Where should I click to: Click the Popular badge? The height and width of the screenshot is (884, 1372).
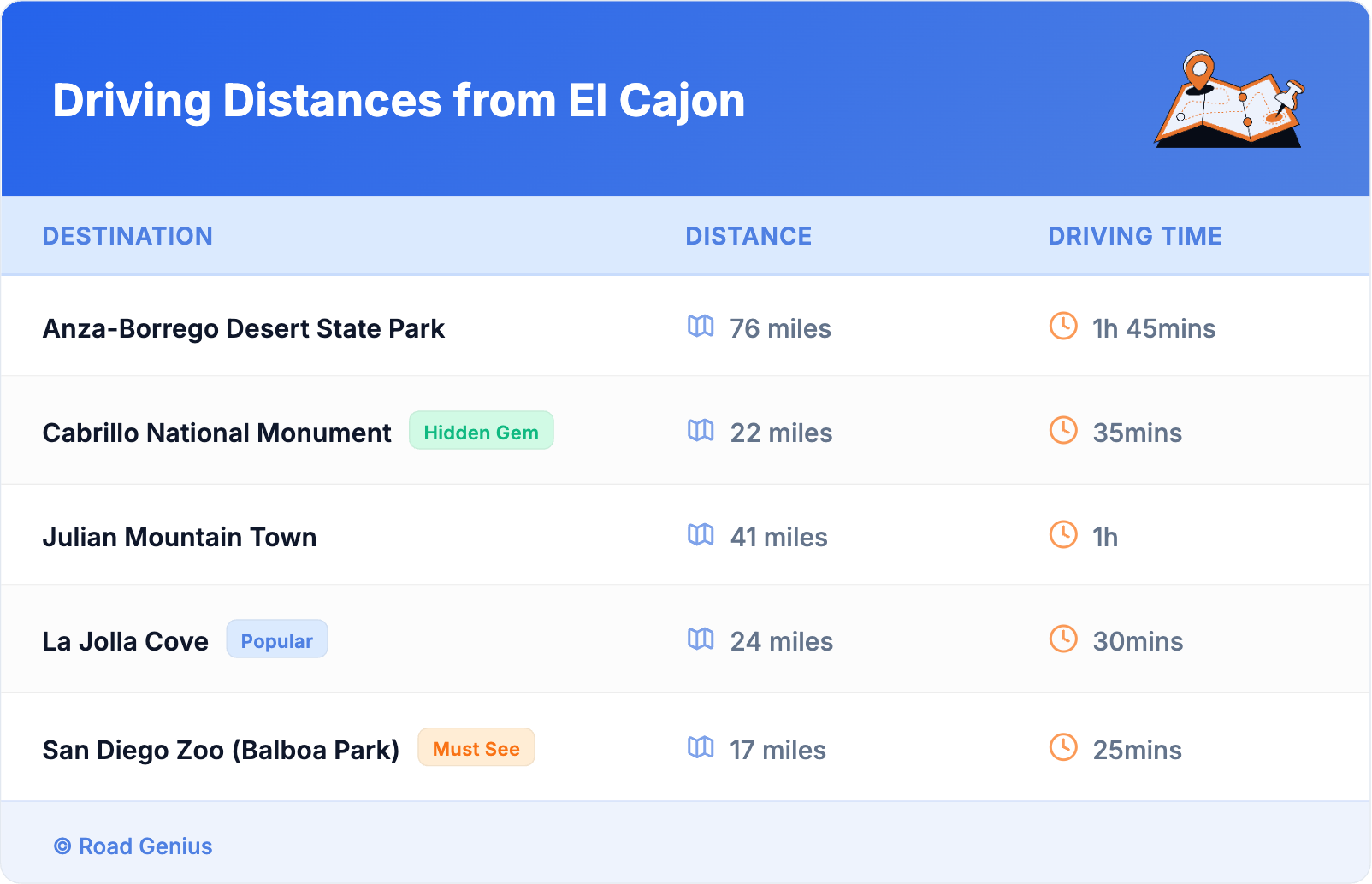pos(276,640)
